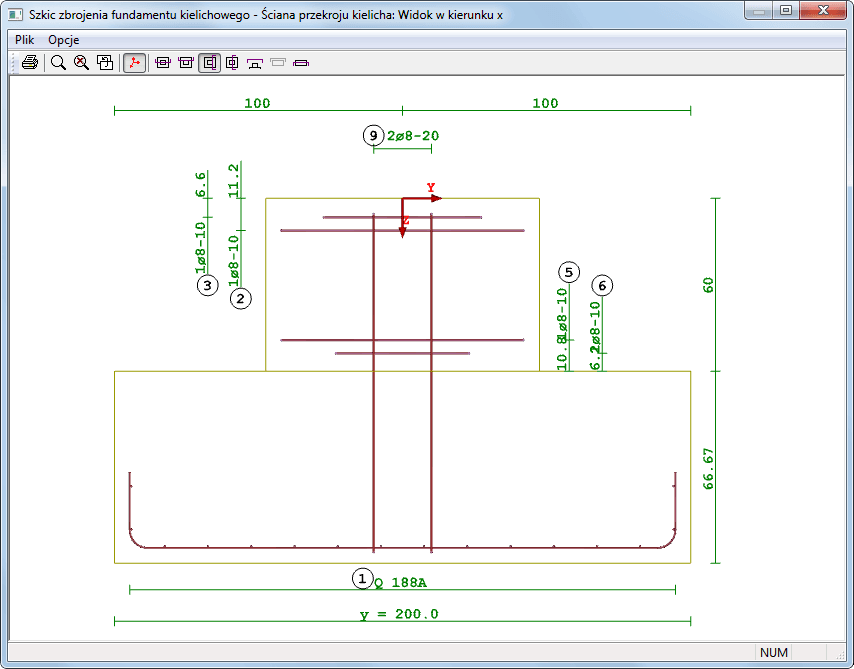Click the 'y = 200.0' dimension text
Viewport: 854px width, 669px height.
point(399,614)
